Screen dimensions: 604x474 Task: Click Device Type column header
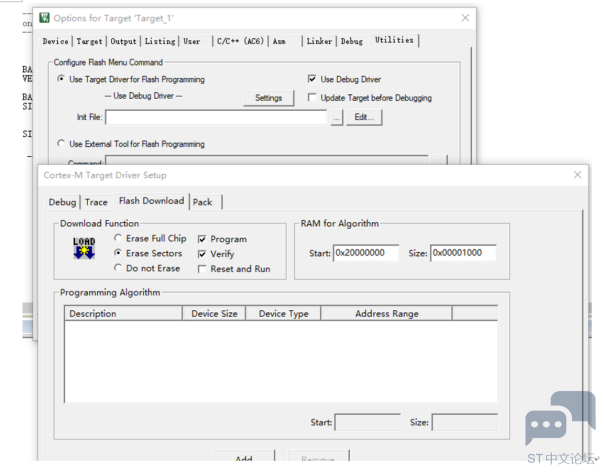(x=284, y=313)
